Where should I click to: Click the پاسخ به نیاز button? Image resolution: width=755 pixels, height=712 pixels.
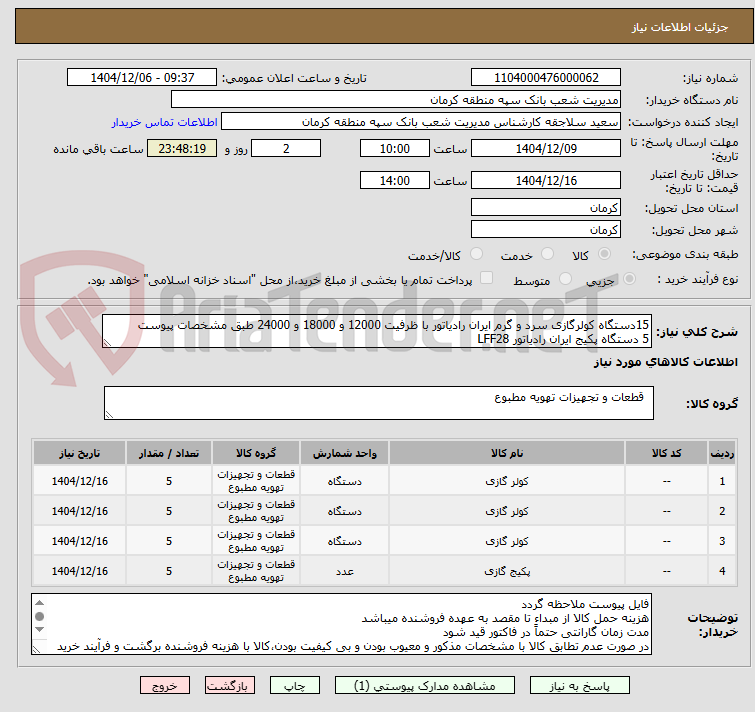point(579,686)
